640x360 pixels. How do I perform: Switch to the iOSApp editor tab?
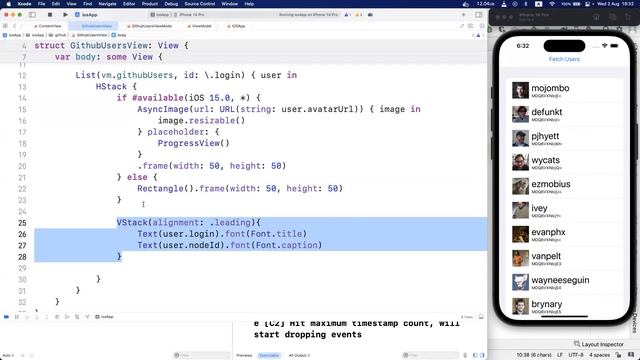pyautogui.click(x=236, y=26)
